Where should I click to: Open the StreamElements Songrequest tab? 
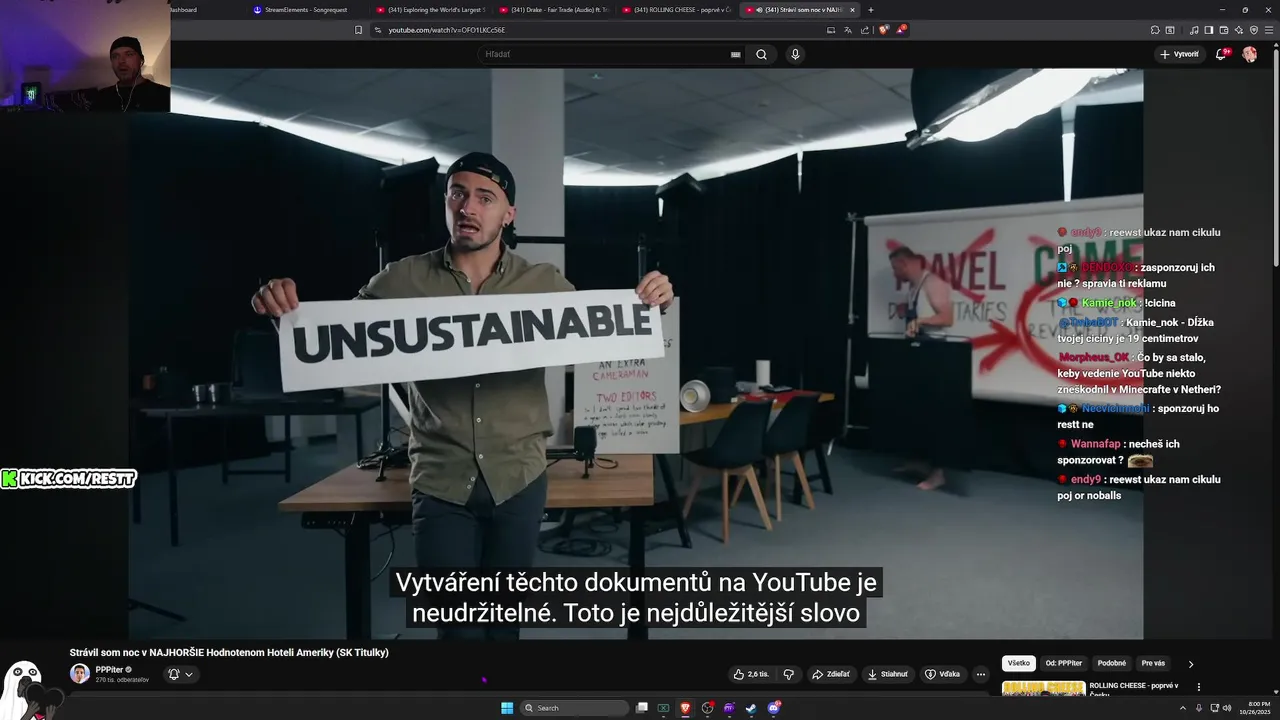coord(305,10)
